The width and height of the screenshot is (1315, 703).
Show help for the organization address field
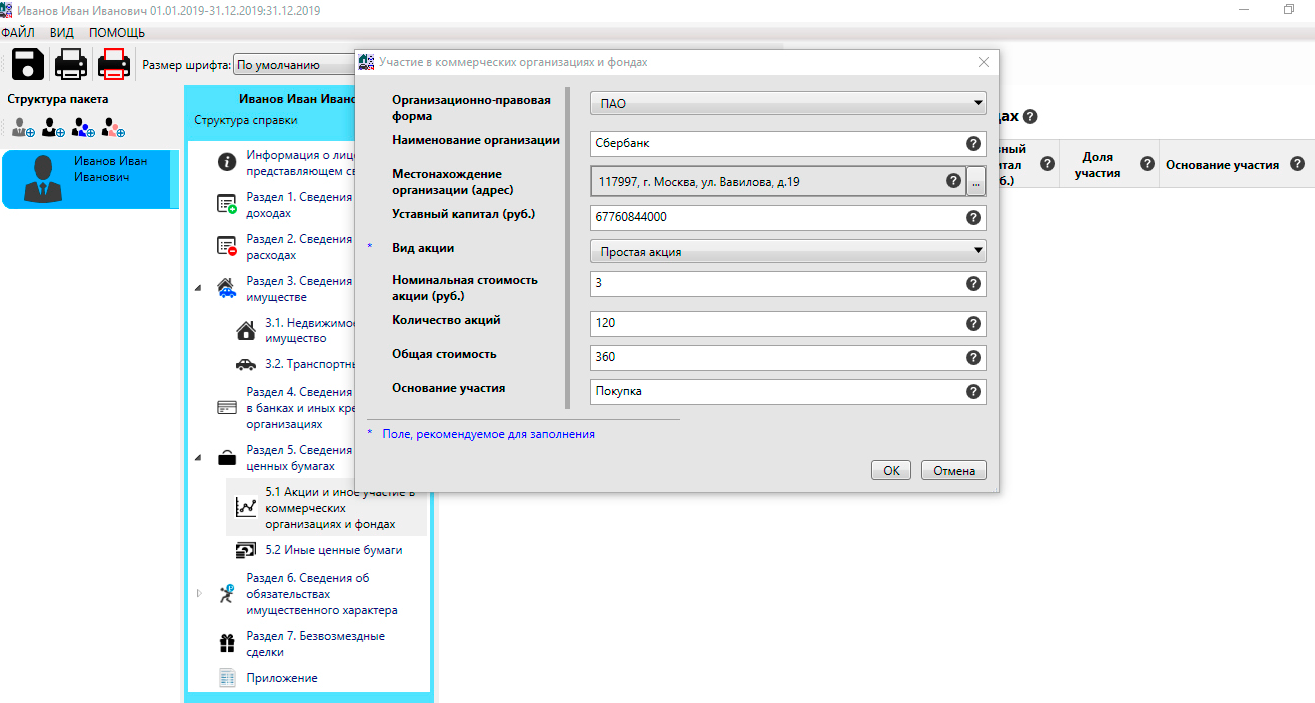(x=953, y=181)
